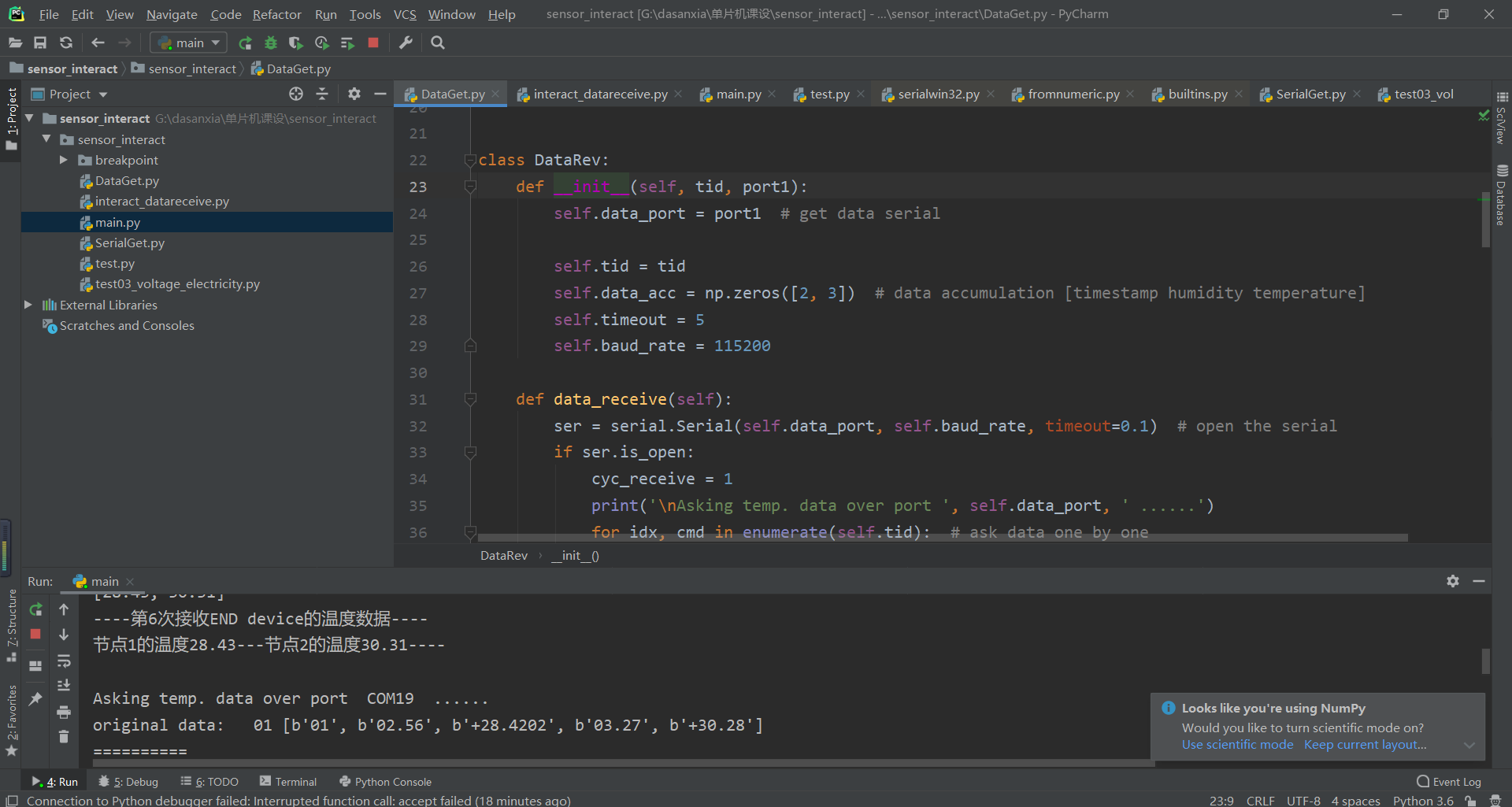Open the Python Console tool window
The width and height of the screenshot is (1512, 807).
pyautogui.click(x=385, y=782)
